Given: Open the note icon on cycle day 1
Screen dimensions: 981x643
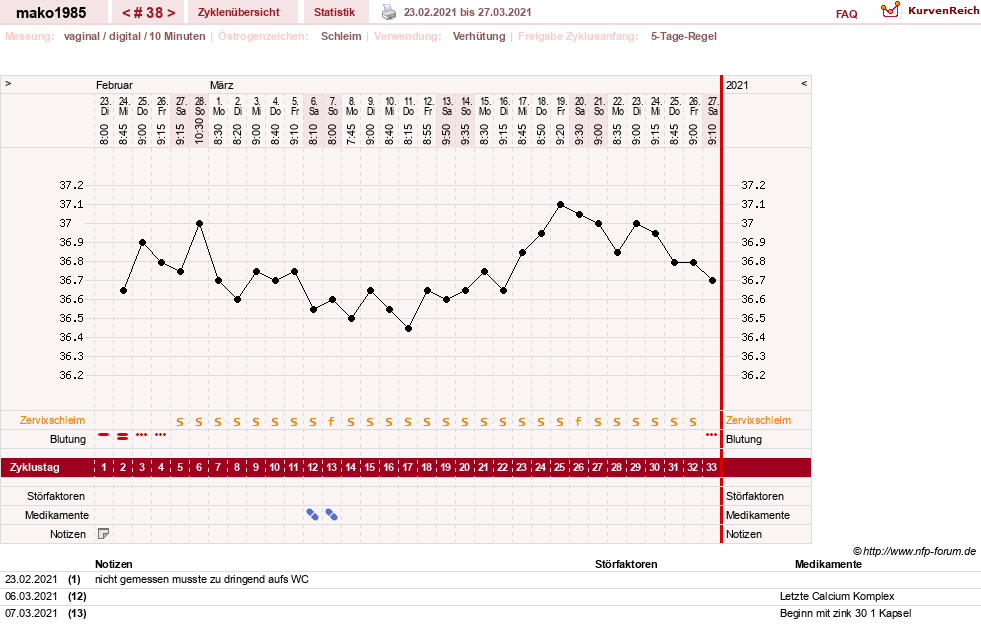Looking at the screenshot, I should coord(104,534).
